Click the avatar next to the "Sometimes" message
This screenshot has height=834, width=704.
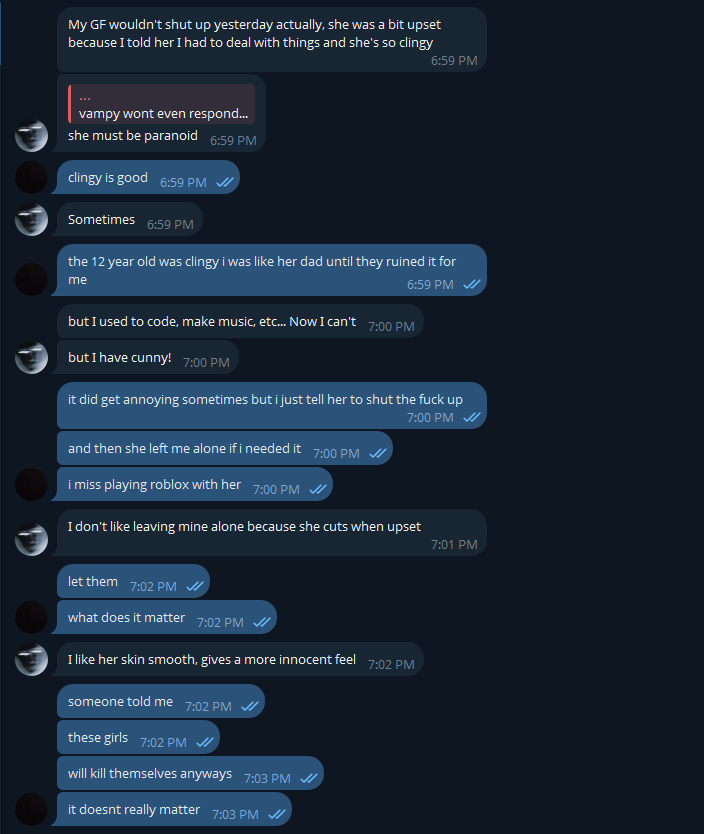click(32, 220)
